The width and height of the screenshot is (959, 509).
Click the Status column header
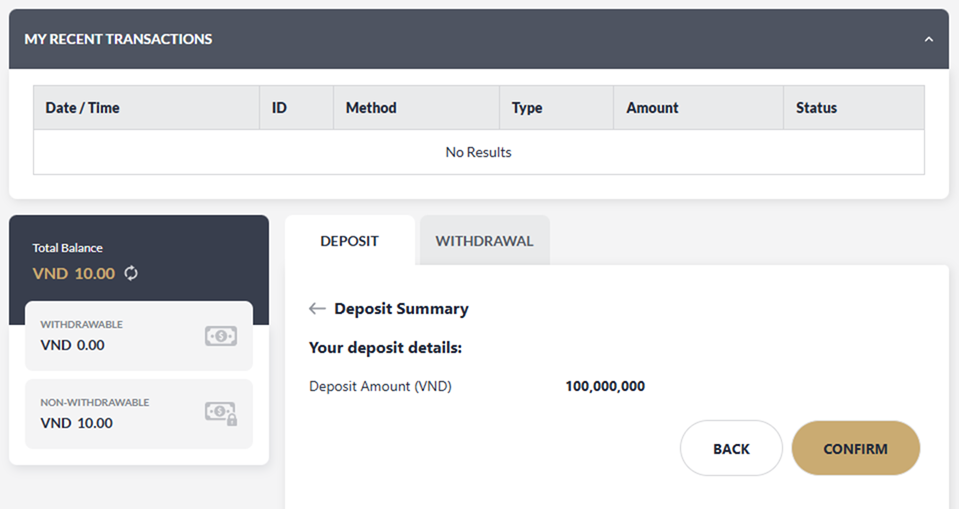click(x=816, y=108)
